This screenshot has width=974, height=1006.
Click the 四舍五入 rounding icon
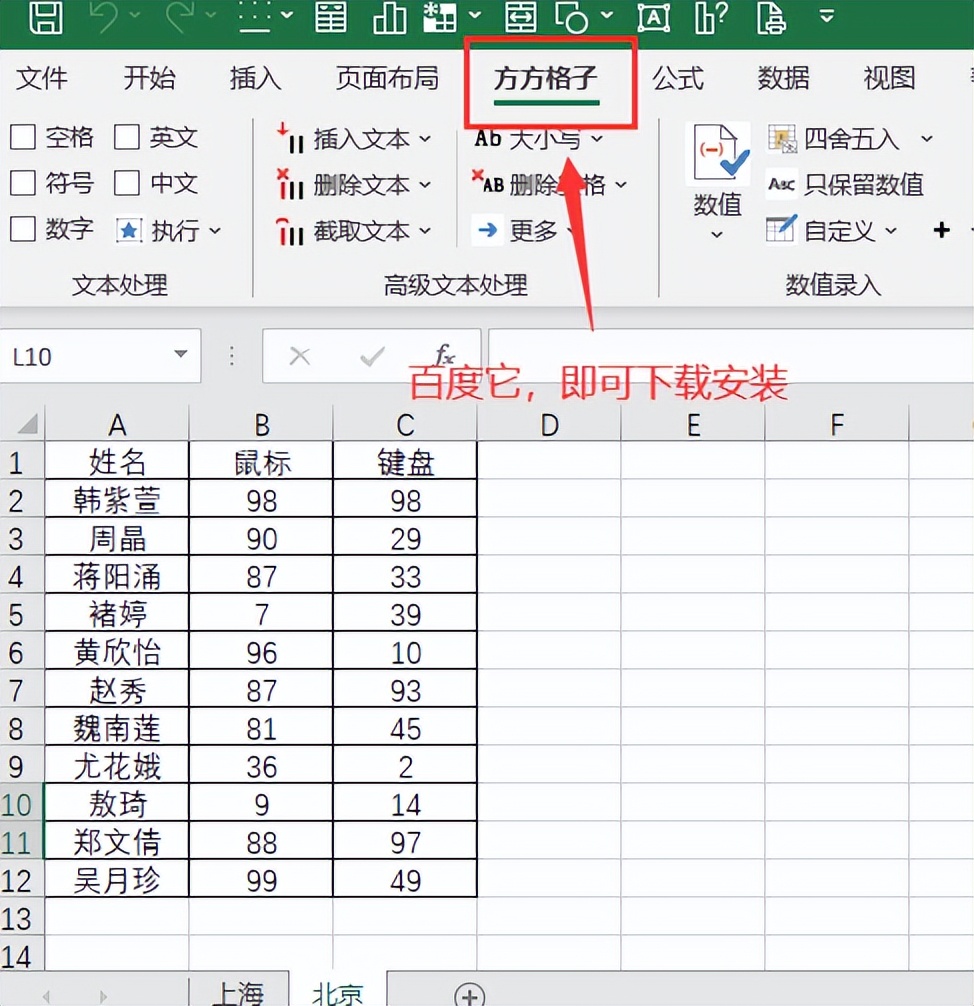click(x=782, y=139)
